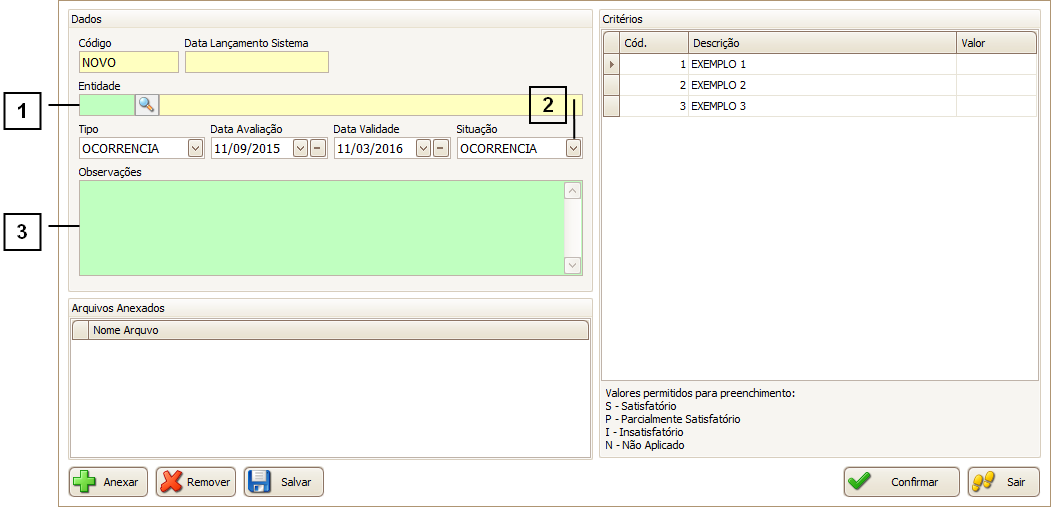This screenshot has width=1051, height=508.
Task: Click the Valor column header
Action: click(x=996, y=43)
